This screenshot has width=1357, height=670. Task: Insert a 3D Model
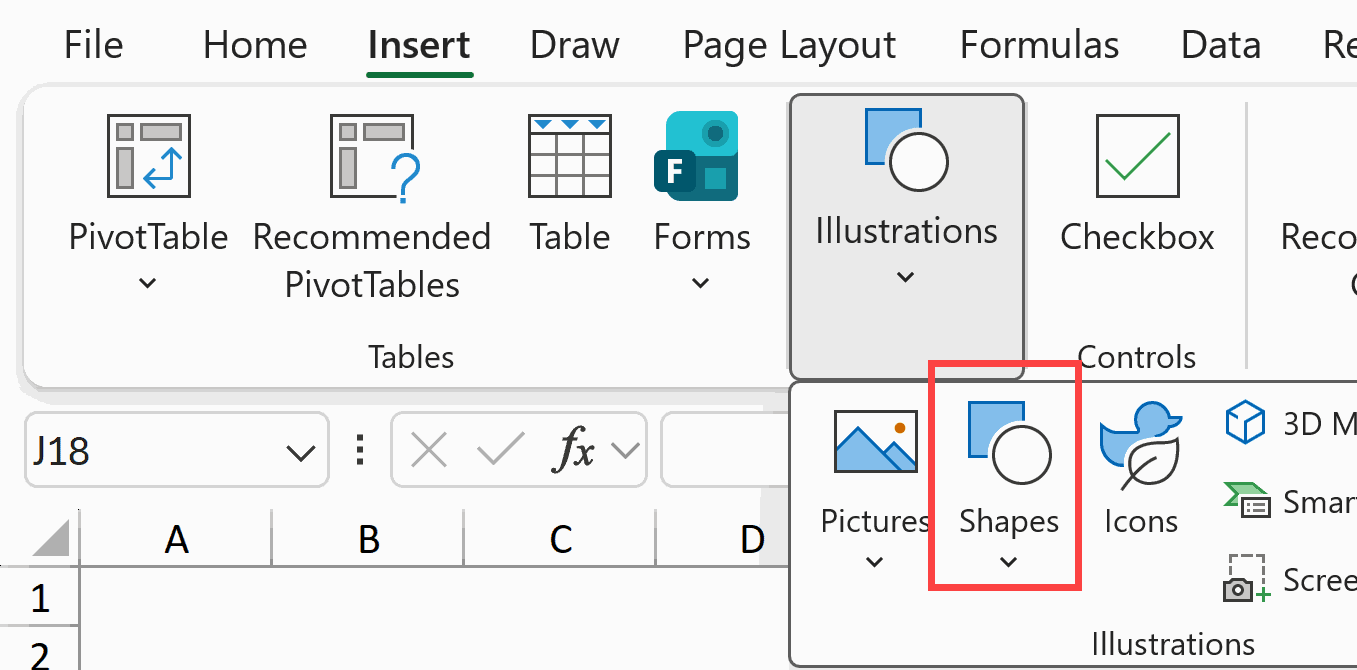1280,424
